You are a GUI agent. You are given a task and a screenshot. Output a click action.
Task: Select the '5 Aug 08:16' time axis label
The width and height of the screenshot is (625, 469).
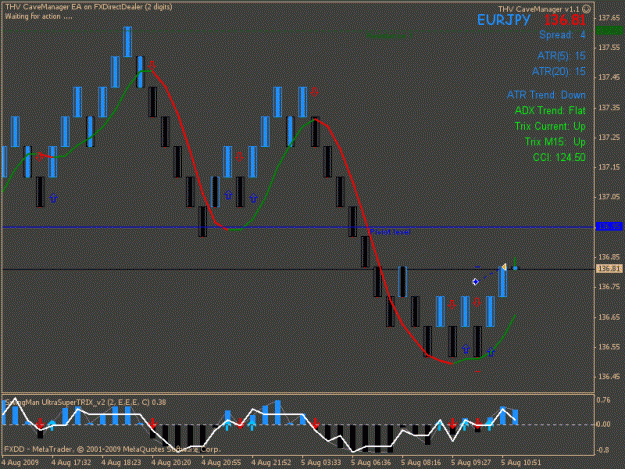pyautogui.click(x=421, y=463)
